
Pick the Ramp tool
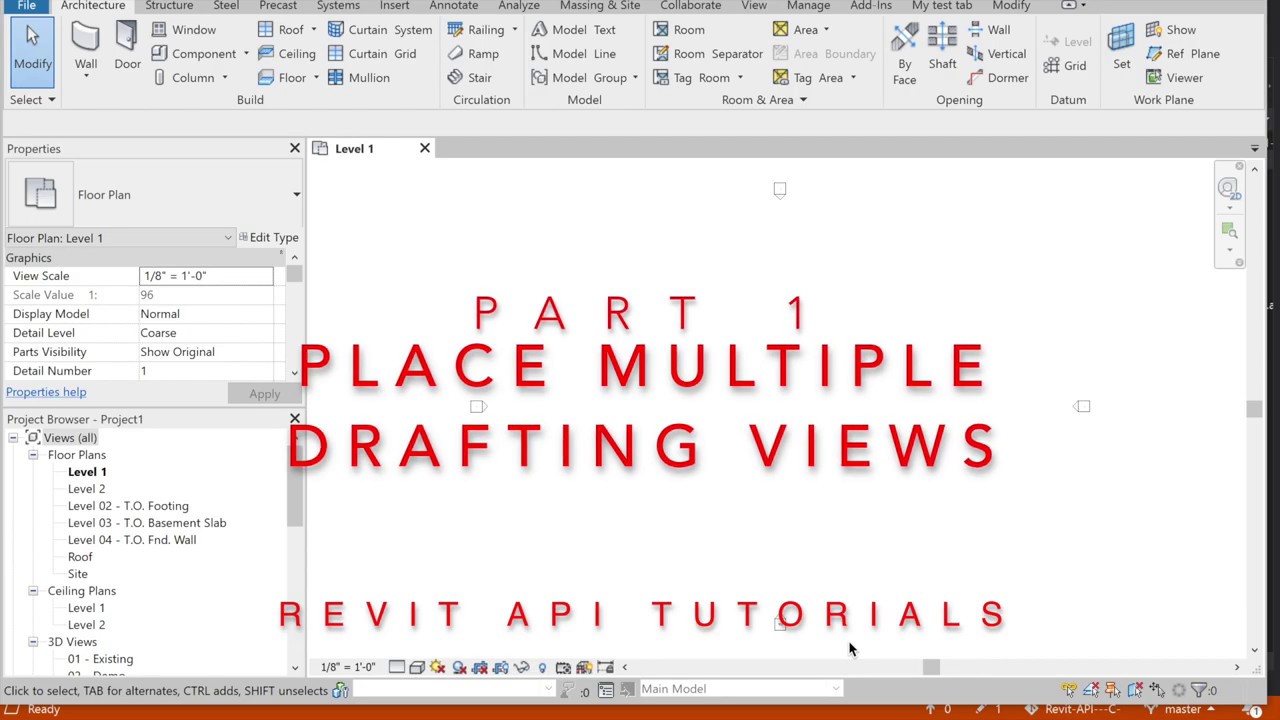(x=473, y=54)
